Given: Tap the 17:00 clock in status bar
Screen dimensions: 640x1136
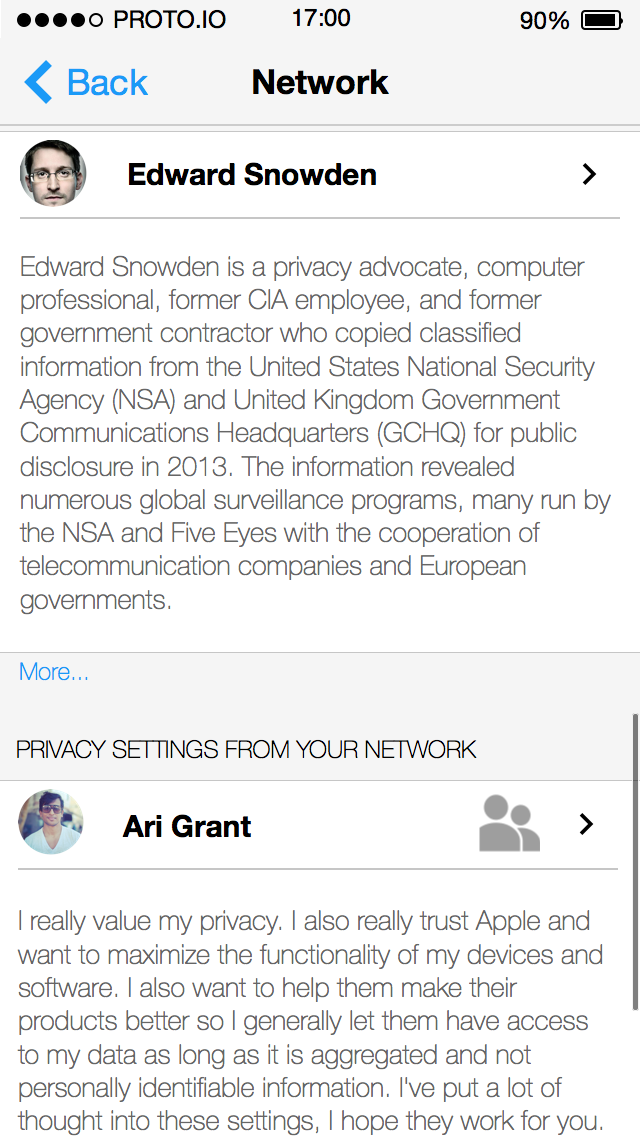Looking at the screenshot, I should click(321, 18).
